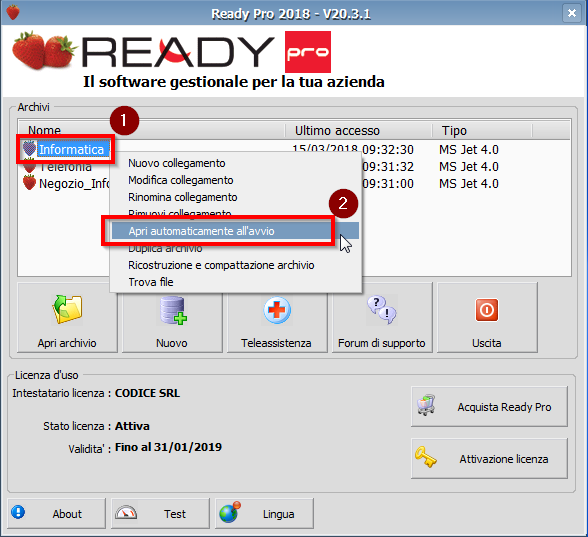588x537 pixels.
Task: Click the 09:31:00 last access time
Action: 388,184
